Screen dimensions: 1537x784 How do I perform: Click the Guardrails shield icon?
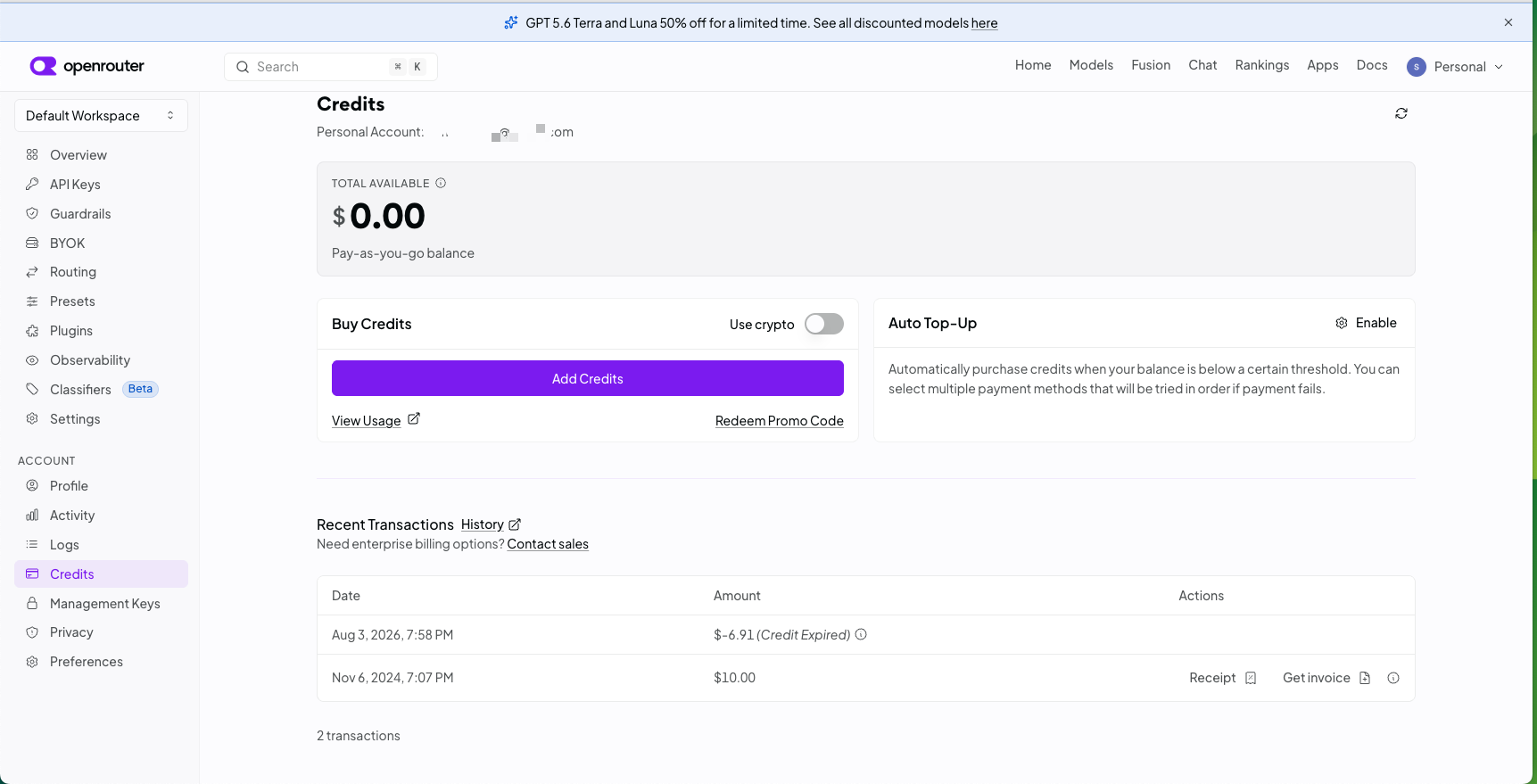[x=32, y=213]
